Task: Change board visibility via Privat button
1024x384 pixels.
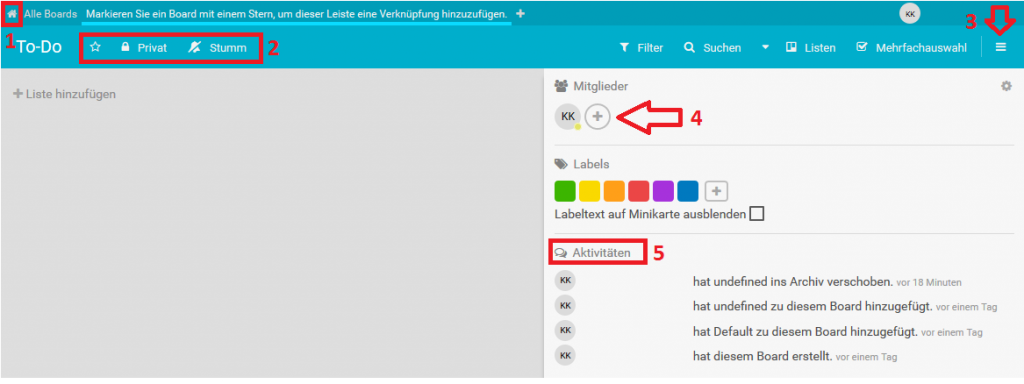Action: (144, 48)
